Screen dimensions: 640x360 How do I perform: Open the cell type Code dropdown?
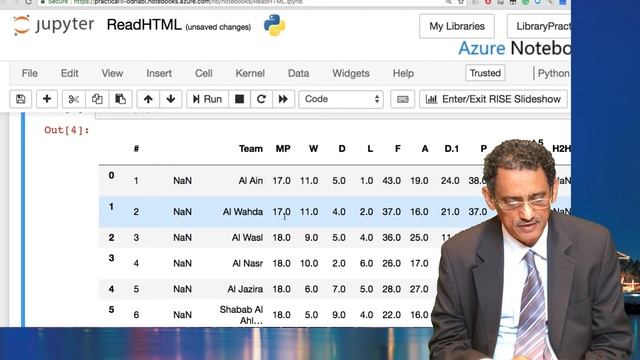pos(341,99)
